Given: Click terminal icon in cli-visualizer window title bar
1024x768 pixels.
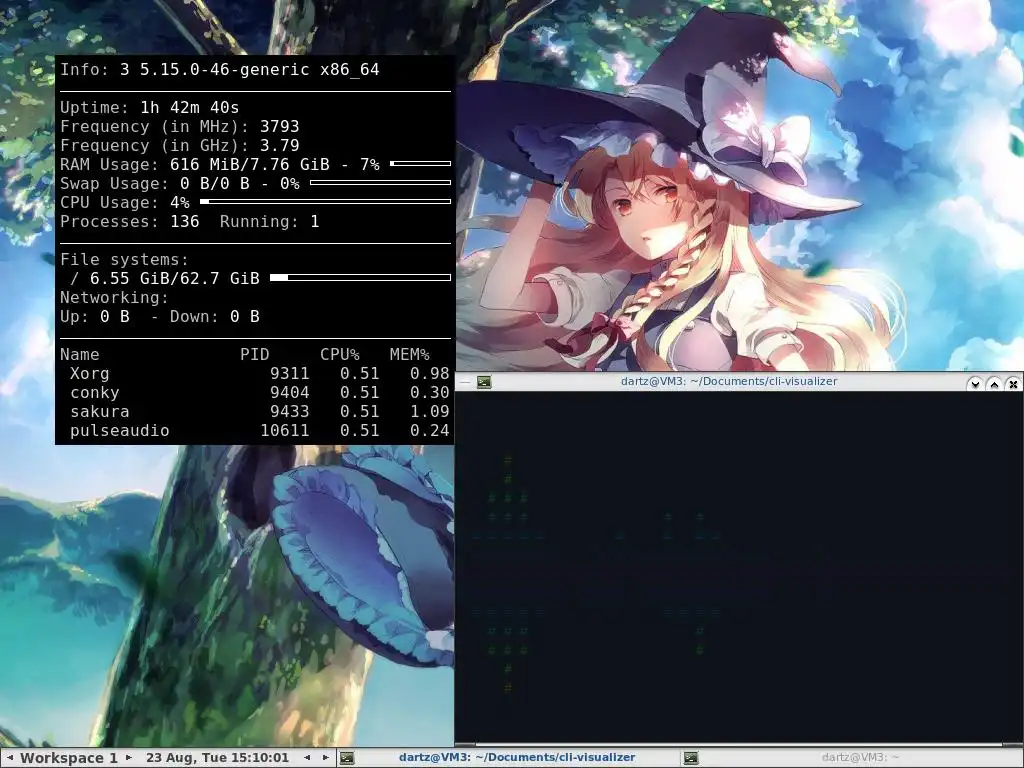Looking at the screenshot, I should tap(484, 382).
